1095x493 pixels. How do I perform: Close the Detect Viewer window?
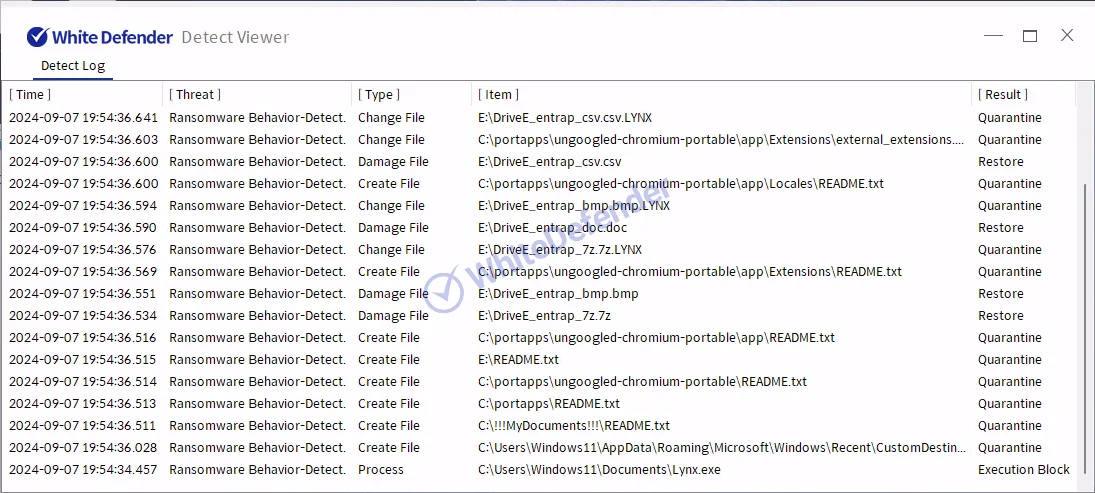[x=1067, y=36]
